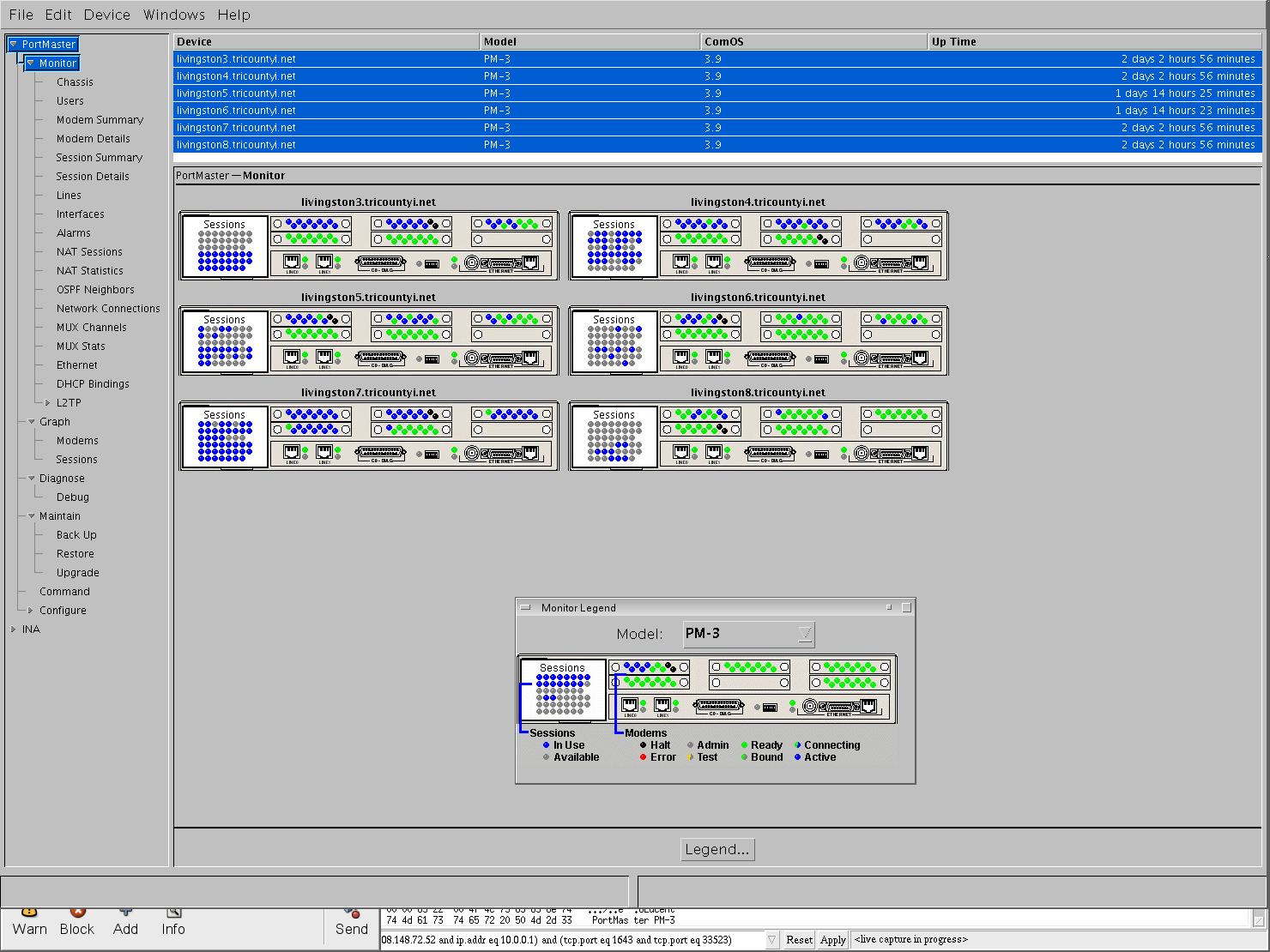Open the sessions grid of livingston3.tricountyi.net

click(225, 246)
